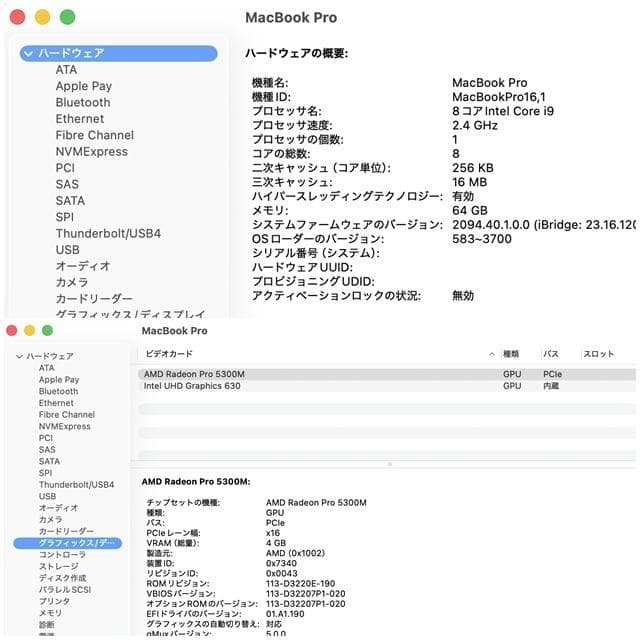Select Bluetooth in top window sidebar

[83, 102]
